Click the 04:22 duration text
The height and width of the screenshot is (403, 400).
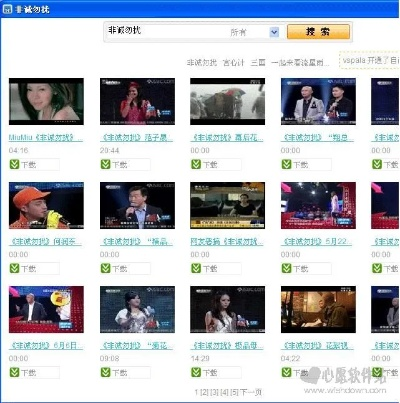290,359
